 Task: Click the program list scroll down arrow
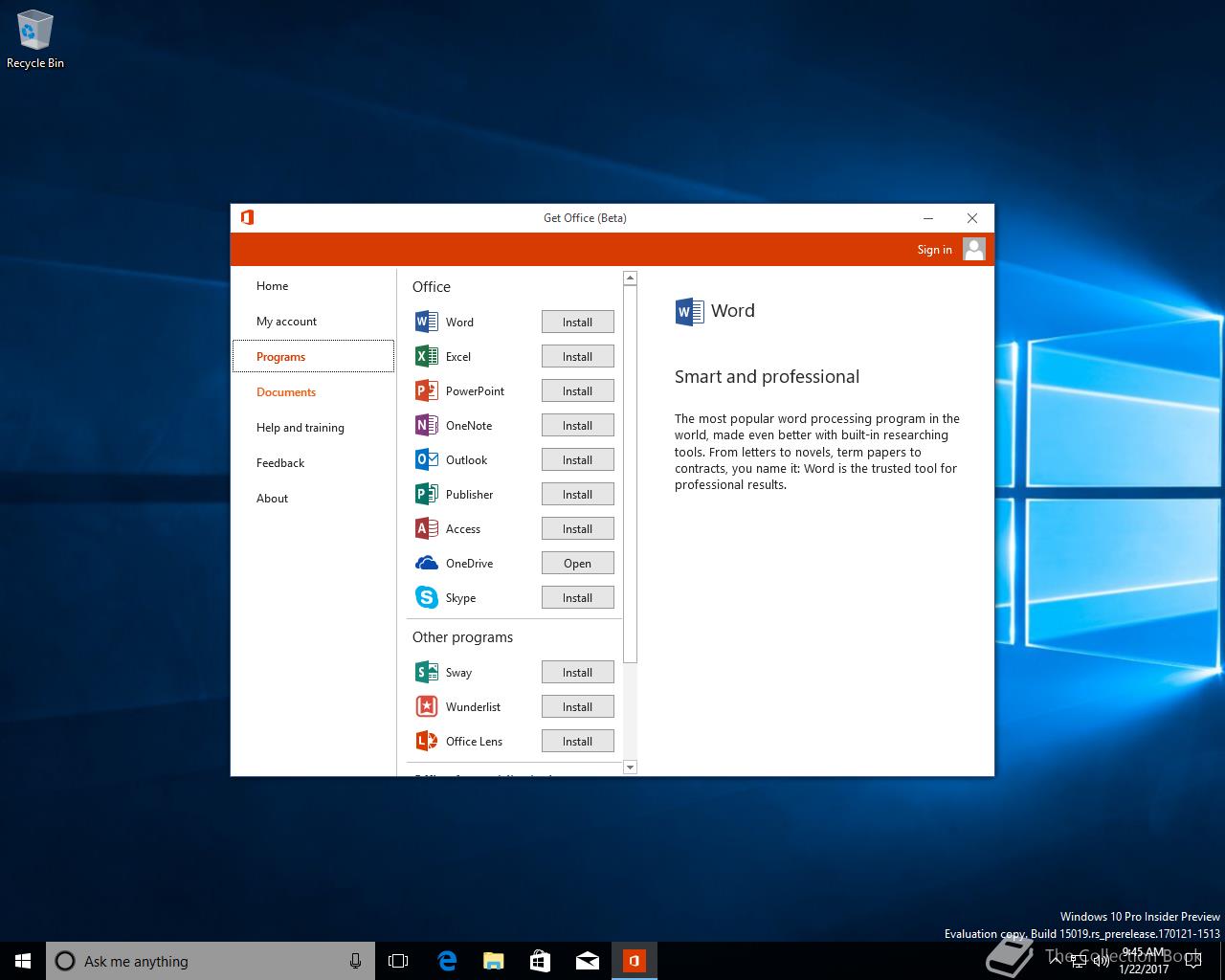(630, 767)
